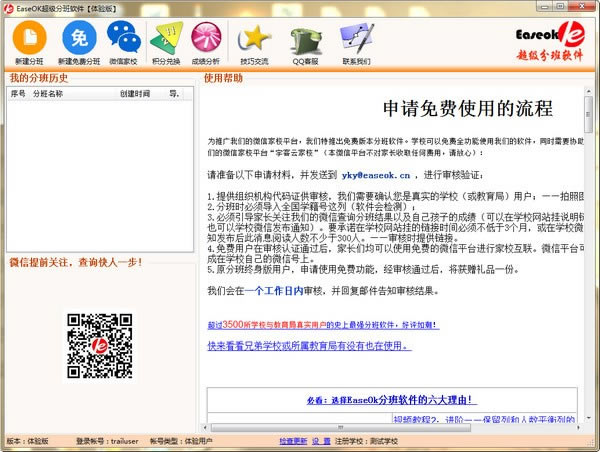The height and width of the screenshot is (452, 600).
Task: Click the 创建时间 column header
Action: (135, 94)
